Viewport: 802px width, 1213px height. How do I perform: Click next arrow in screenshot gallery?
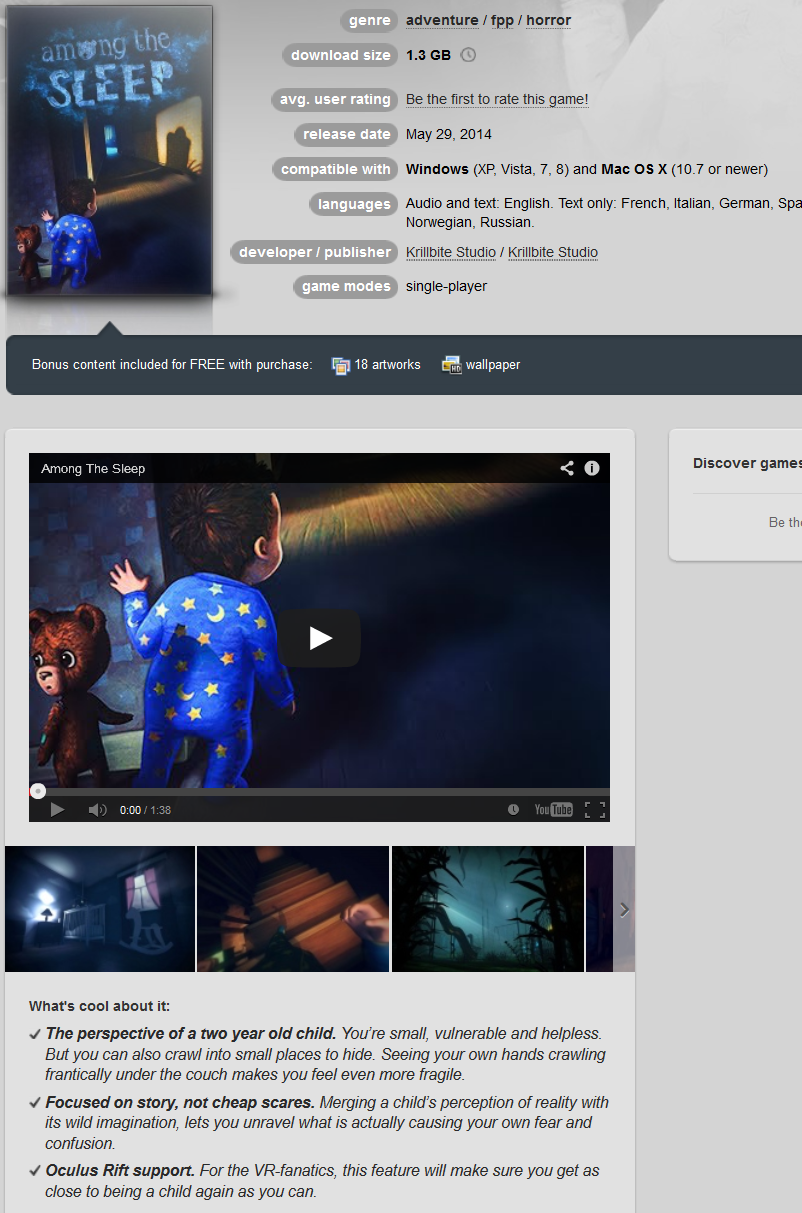click(x=624, y=909)
